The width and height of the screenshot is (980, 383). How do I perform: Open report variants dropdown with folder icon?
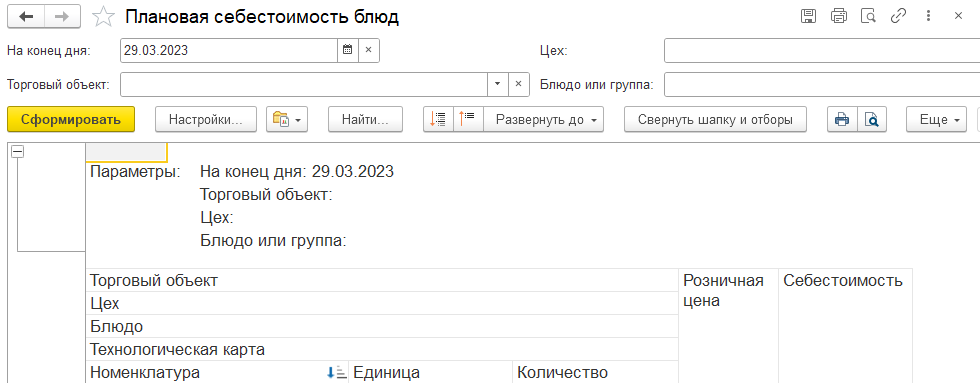(x=287, y=119)
